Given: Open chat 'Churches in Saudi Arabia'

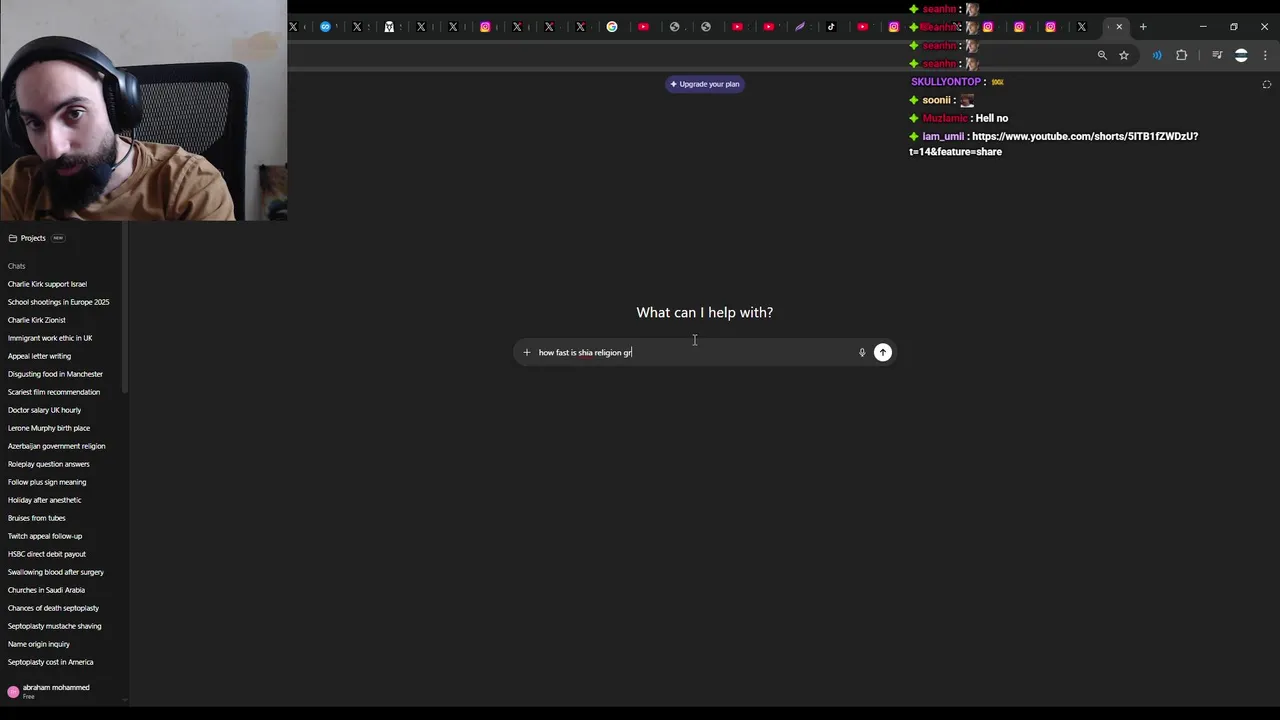Looking at the screenshot, I should tap(46, 590).
